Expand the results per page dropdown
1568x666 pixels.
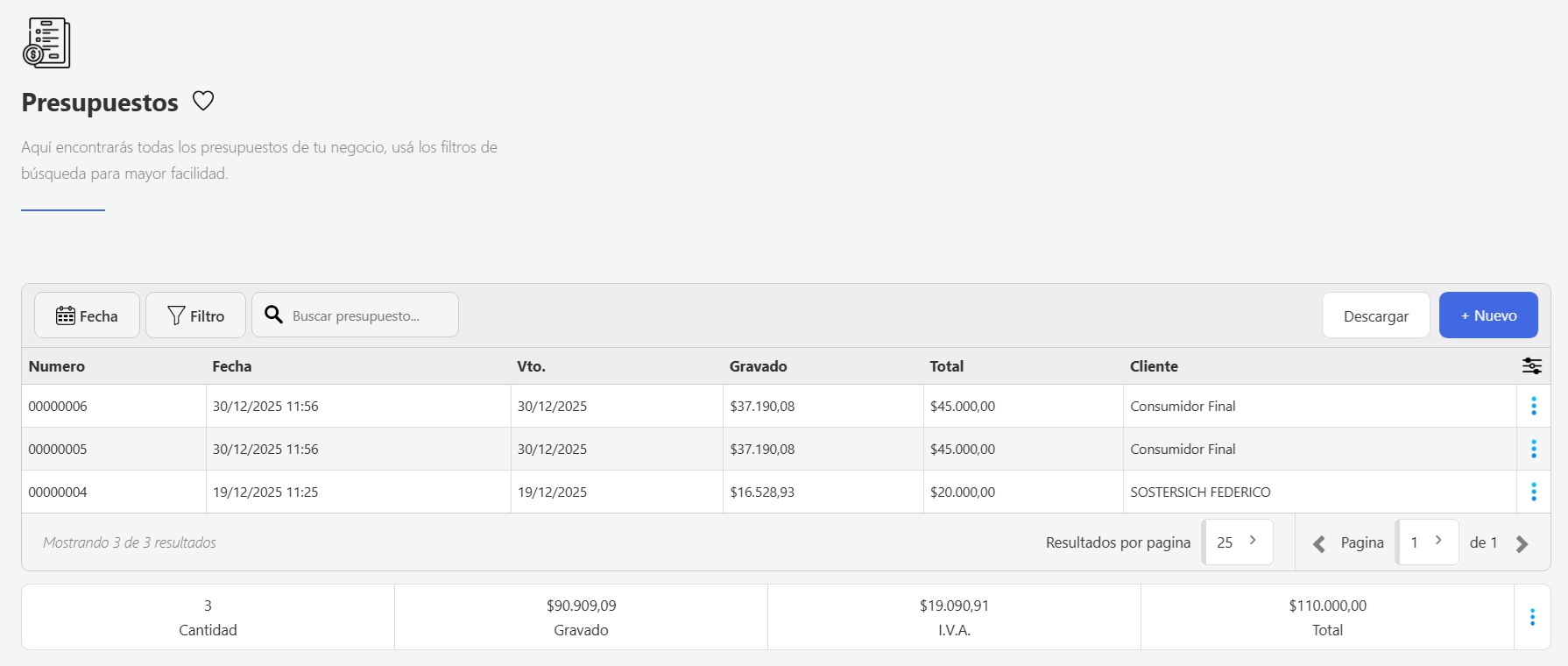[1237, 542]
